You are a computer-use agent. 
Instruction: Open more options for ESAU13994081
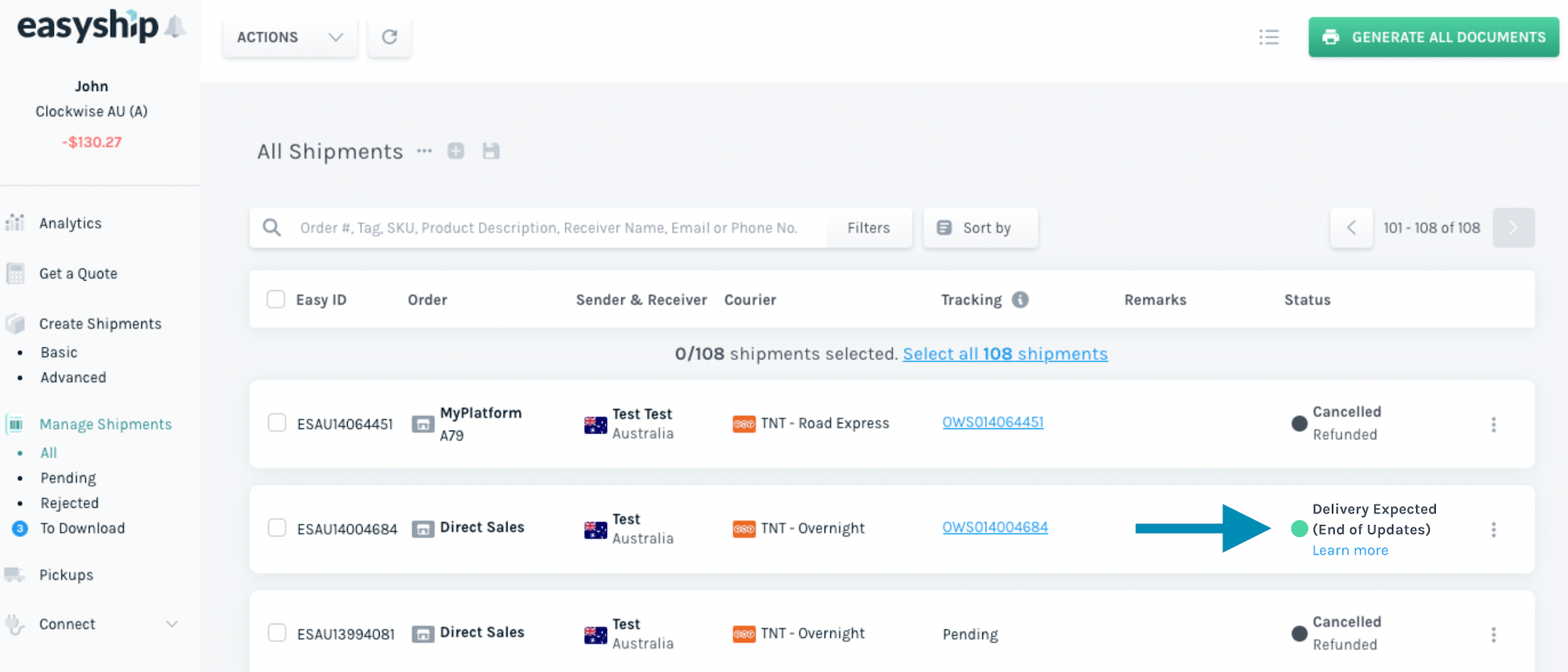(x=1493, y=634)
